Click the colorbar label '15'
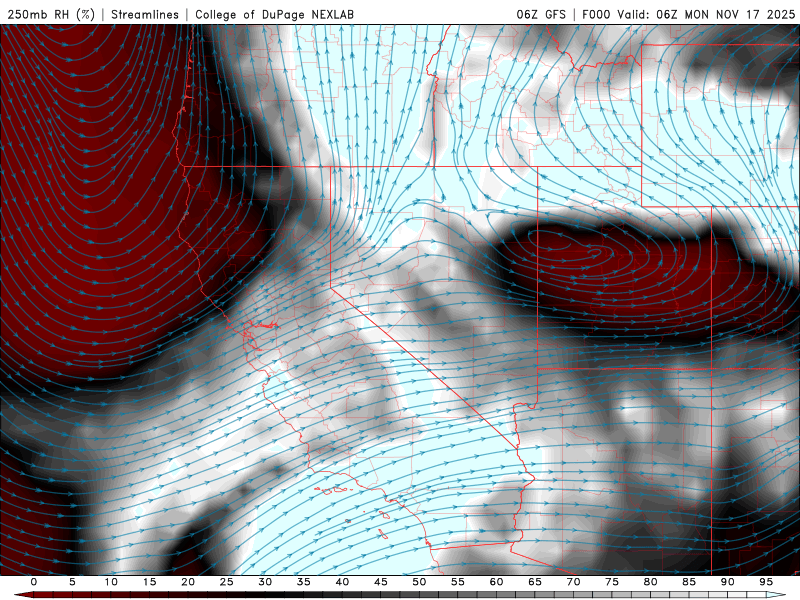Image resolution: width=800 pixels, height=600 pixels. (149, 582)
